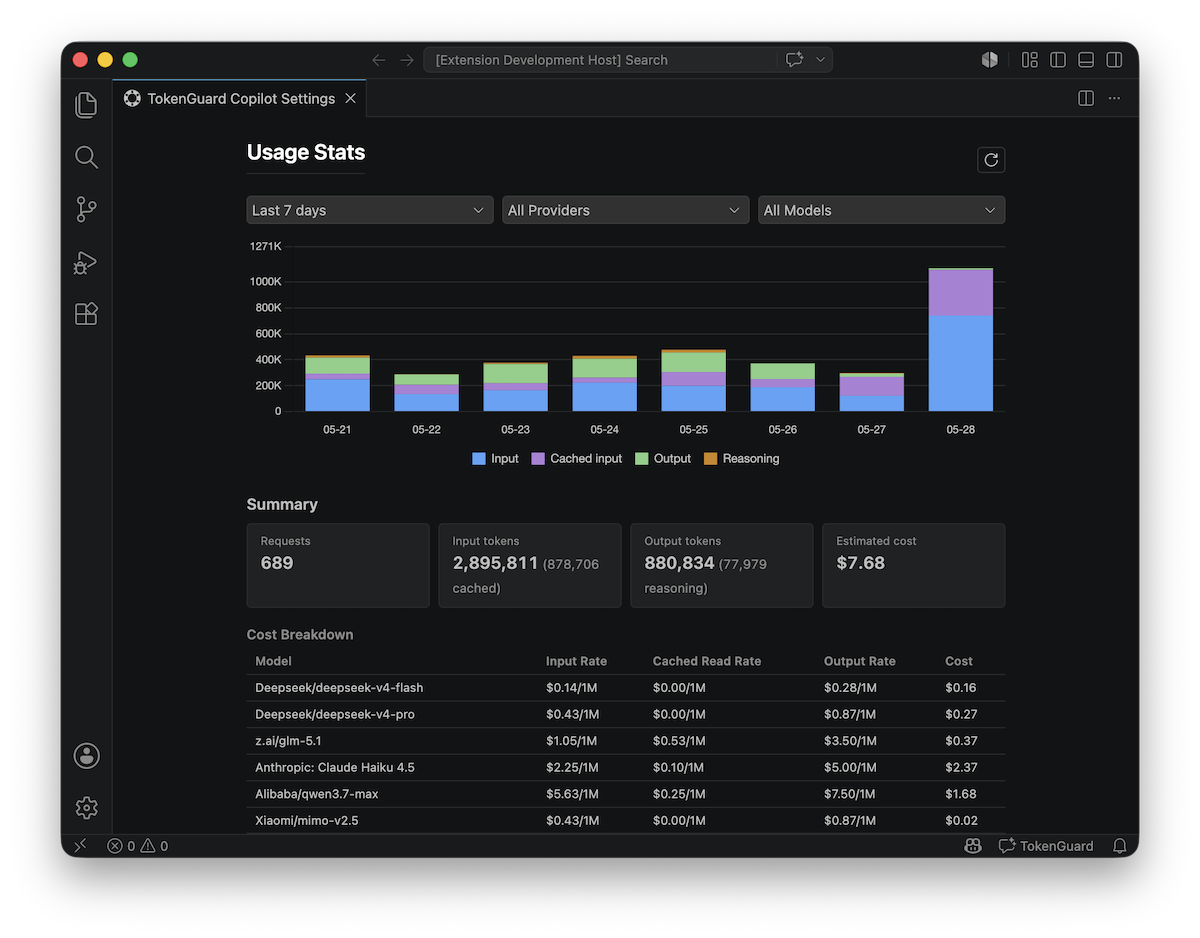Viewport: 1200px width, 938px height.
Task: Toggle the bottom panel
Action: click(x=1086, y=60)
